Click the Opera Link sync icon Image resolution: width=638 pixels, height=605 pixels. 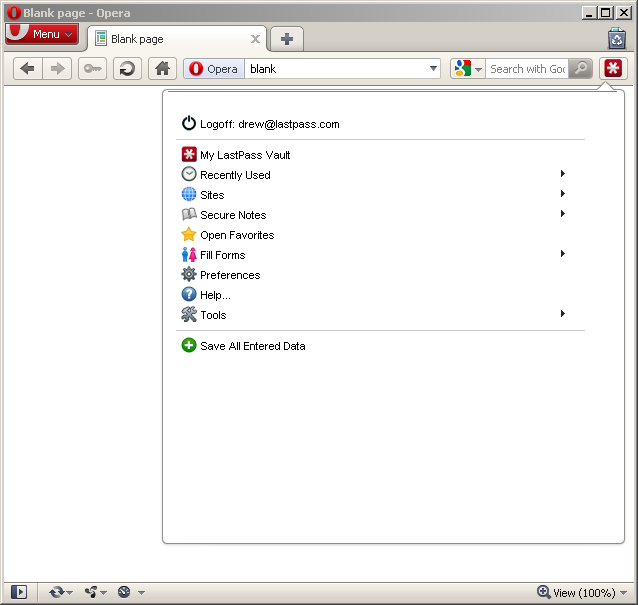click(x=57, y=592)
